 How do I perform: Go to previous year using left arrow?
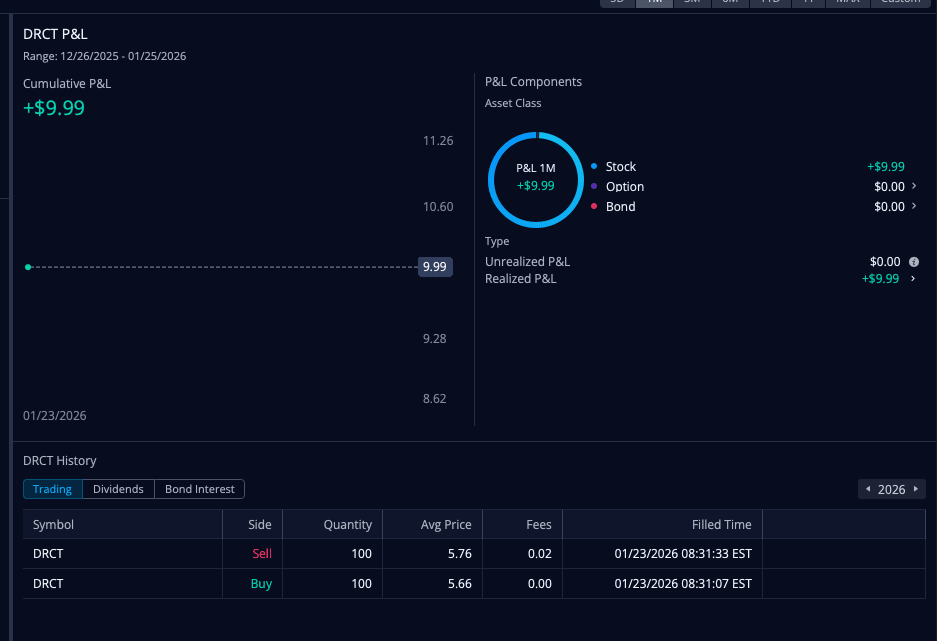click(868, 489)
